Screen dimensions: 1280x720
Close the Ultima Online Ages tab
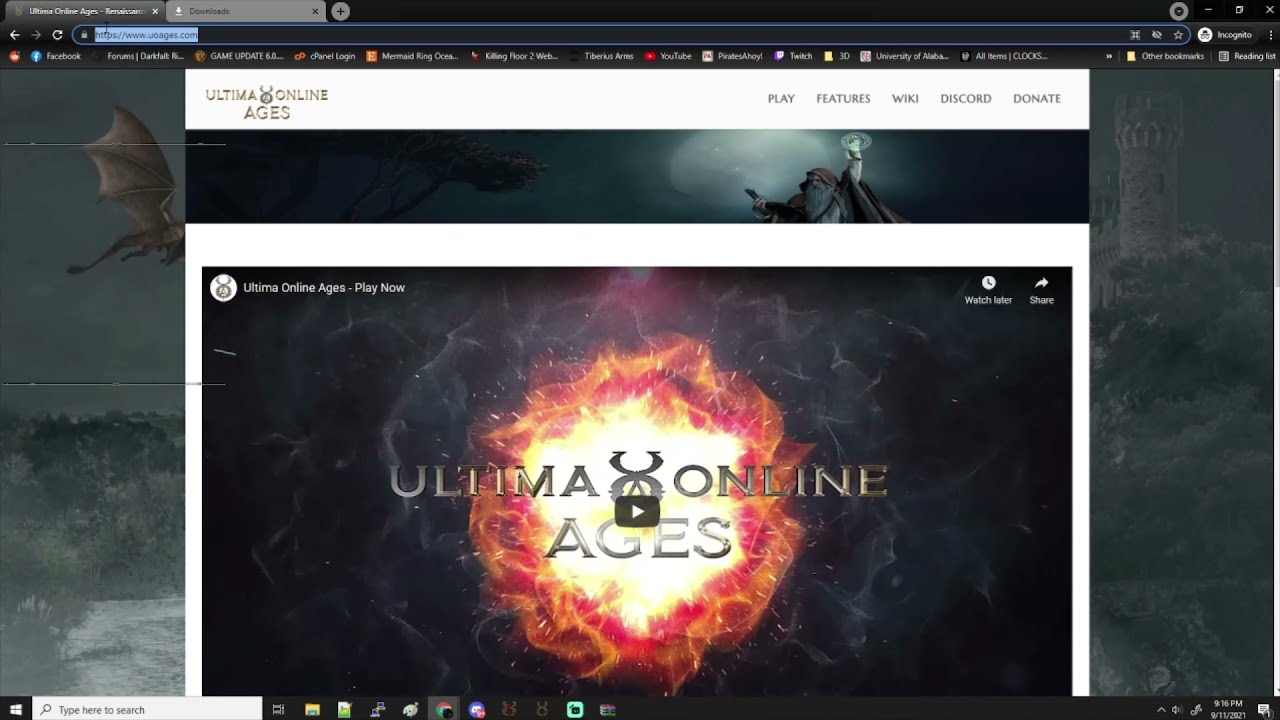click(155, 11)
